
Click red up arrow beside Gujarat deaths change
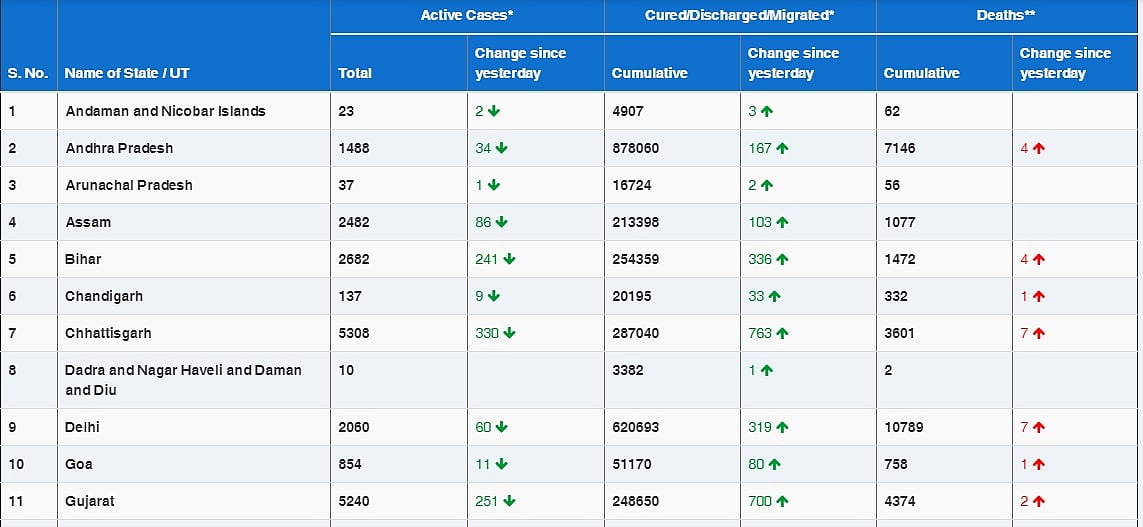coord(1039,501)
